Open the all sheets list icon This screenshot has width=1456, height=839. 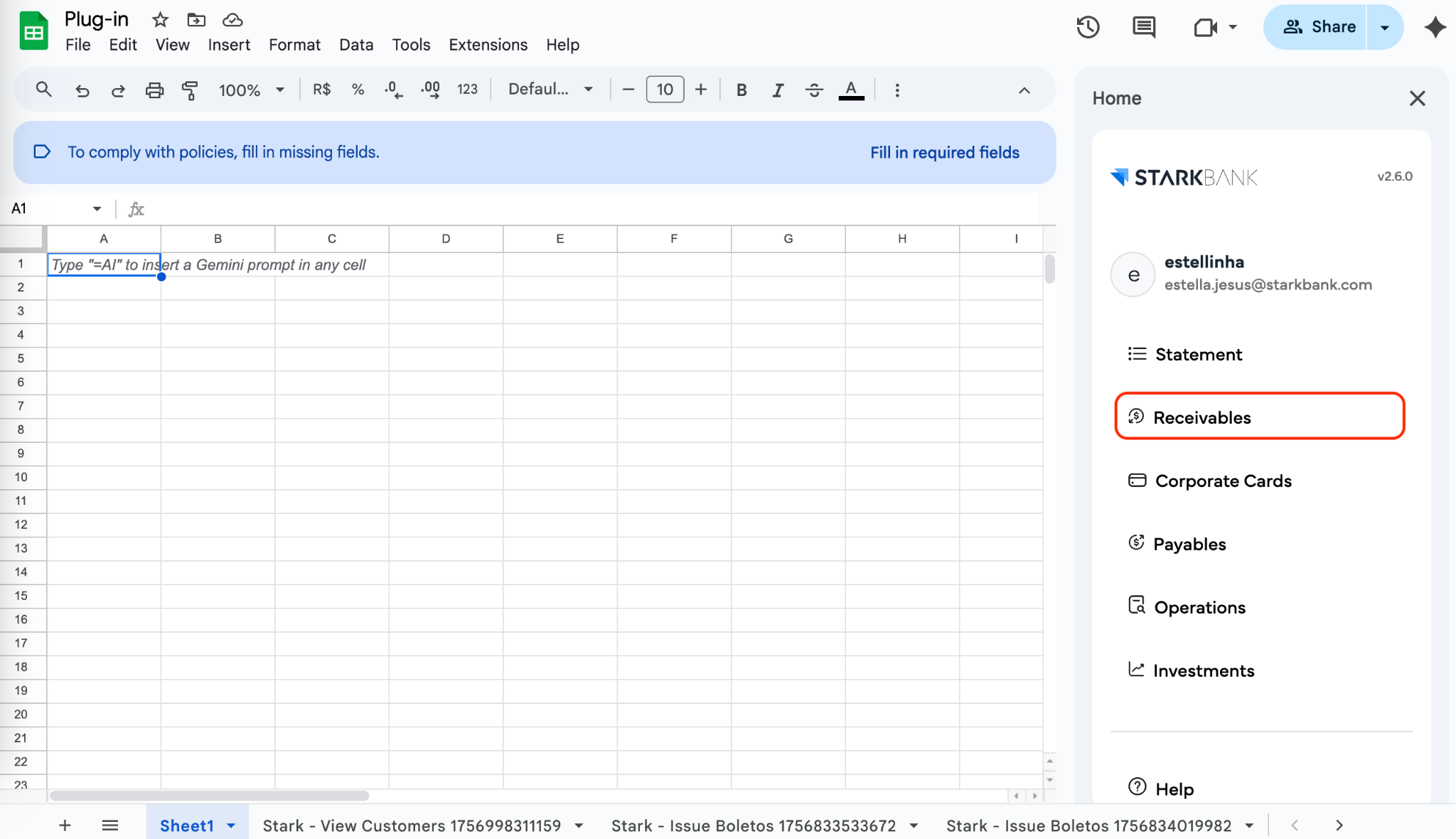pyautogui.click(x=109, y=825)
